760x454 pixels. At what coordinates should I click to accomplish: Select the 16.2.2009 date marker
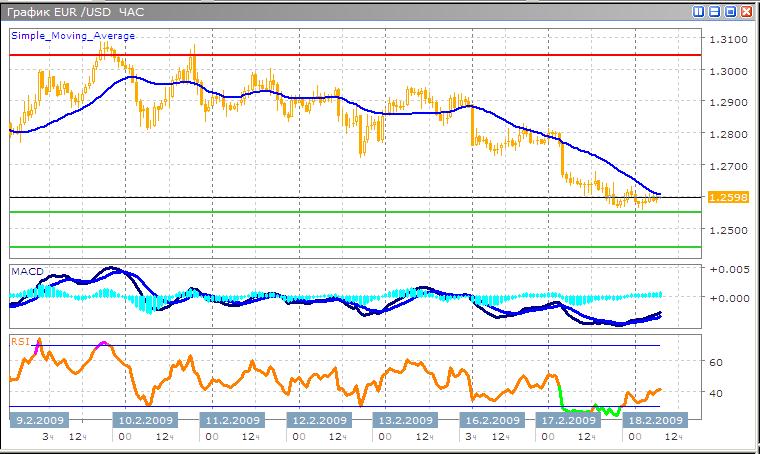[x=491, y=420]
